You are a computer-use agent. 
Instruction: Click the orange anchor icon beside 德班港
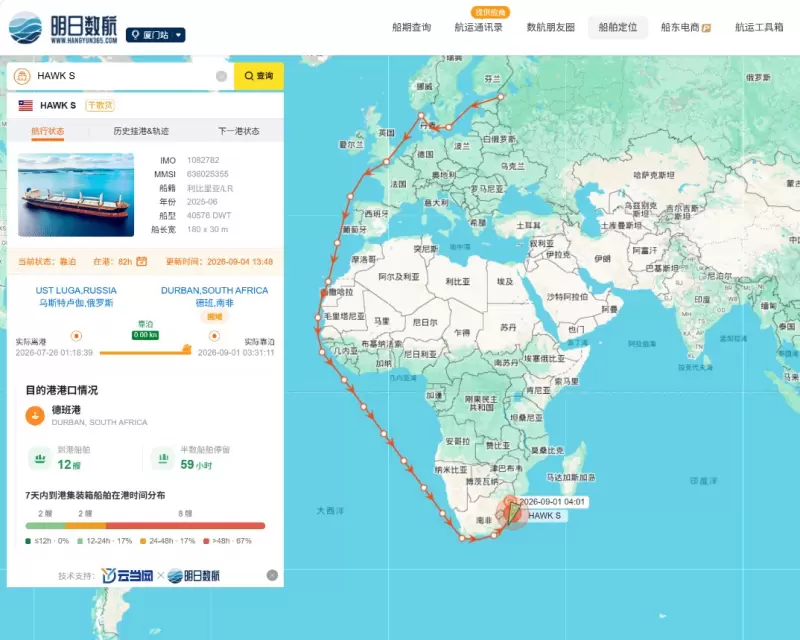tap(35, 415)
